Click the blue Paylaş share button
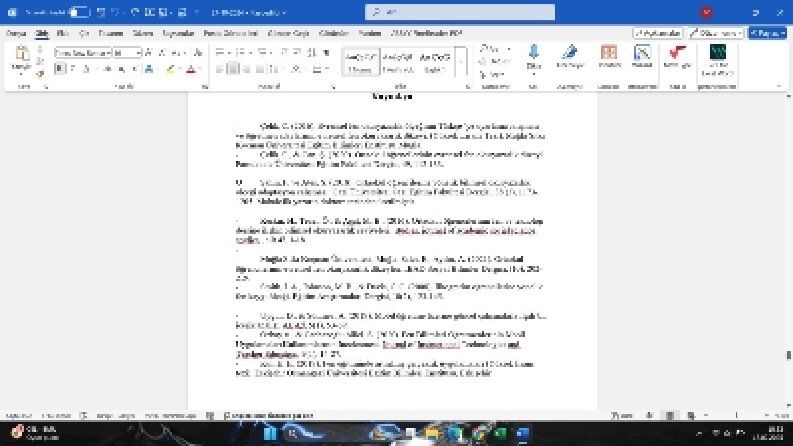The height and width of the screenshot is (446, 793). click(x=767, y=33)
